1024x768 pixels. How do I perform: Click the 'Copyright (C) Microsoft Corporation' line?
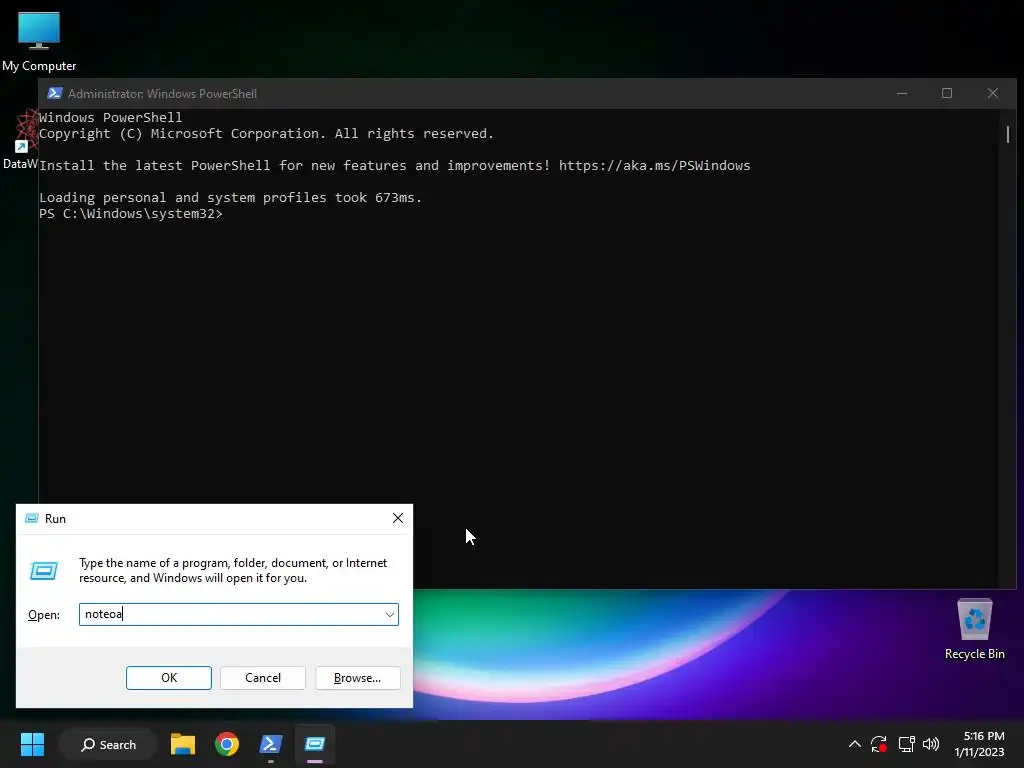point(266,133)
